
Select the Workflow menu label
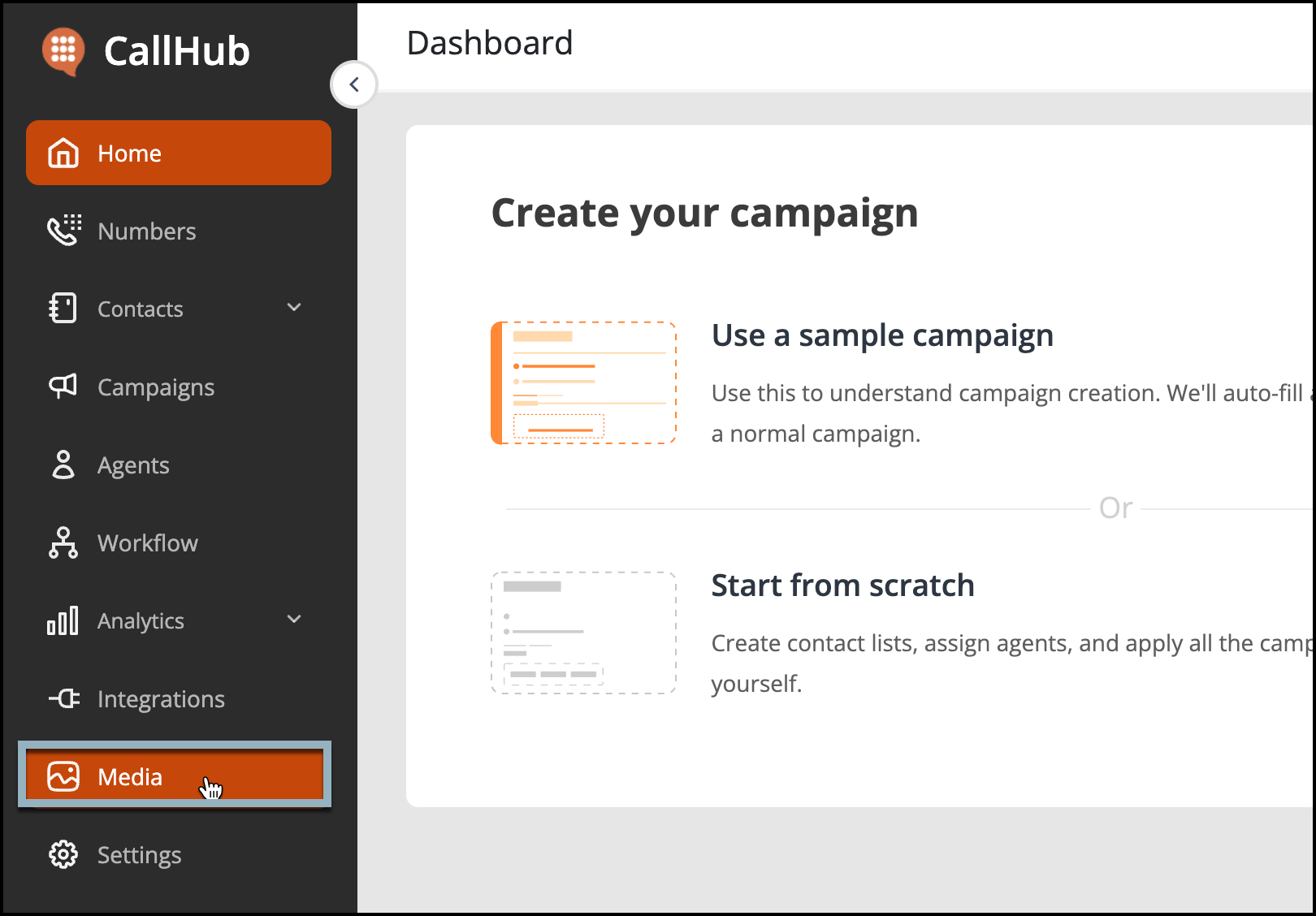pyautogui.click(x=148, y=542)
